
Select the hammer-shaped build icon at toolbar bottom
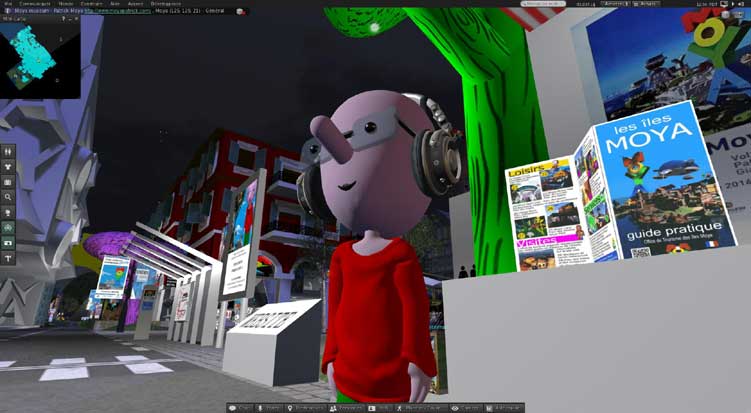pos(8,257)
